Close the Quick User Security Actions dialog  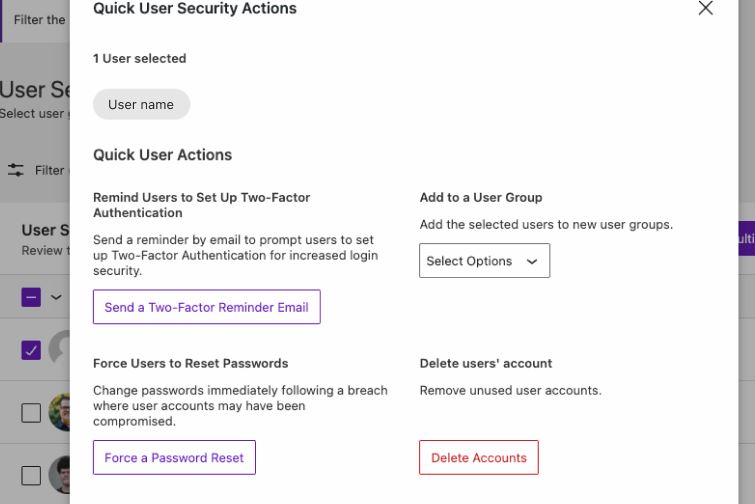coord(705,9)
